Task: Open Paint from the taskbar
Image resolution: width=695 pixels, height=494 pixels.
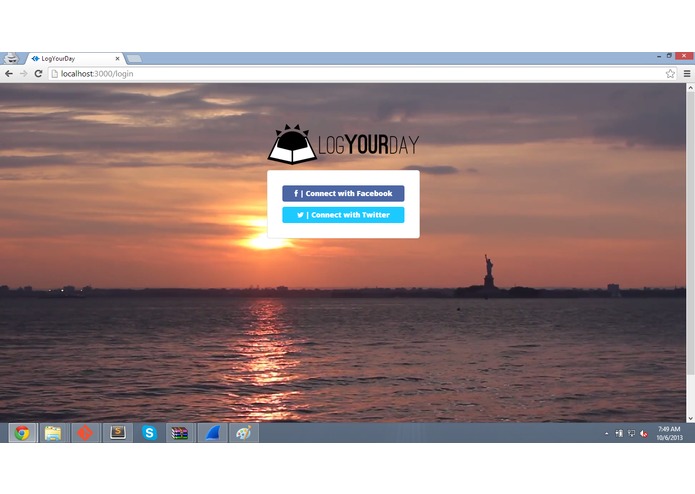Action: 244,433
